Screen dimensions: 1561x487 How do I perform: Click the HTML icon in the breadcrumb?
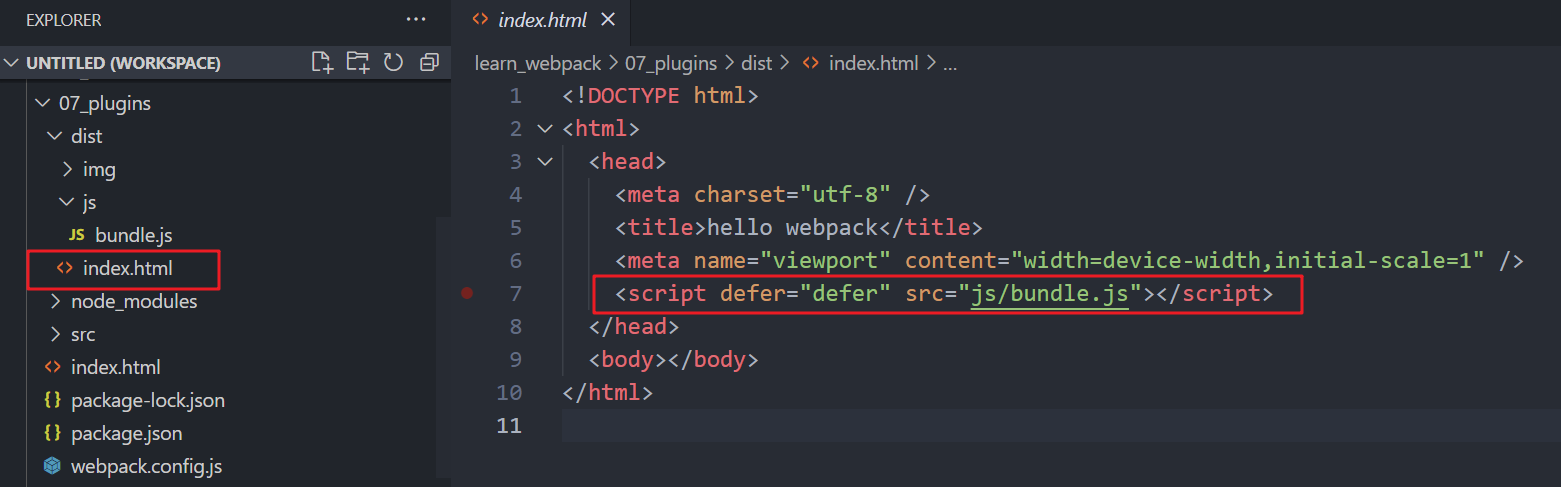click(811, 63)
